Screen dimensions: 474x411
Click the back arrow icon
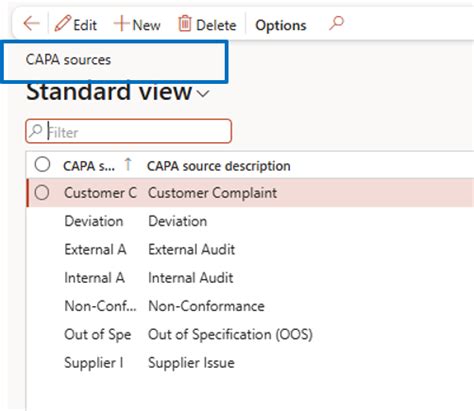(x=32, y=24)
